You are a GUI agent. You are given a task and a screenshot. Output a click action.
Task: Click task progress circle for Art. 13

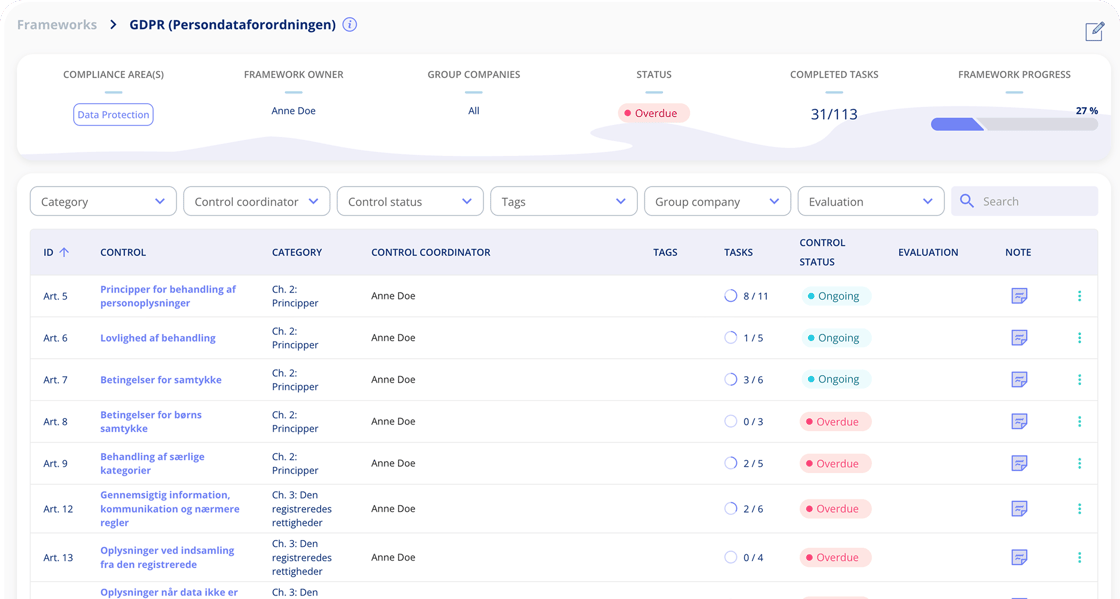730,557
